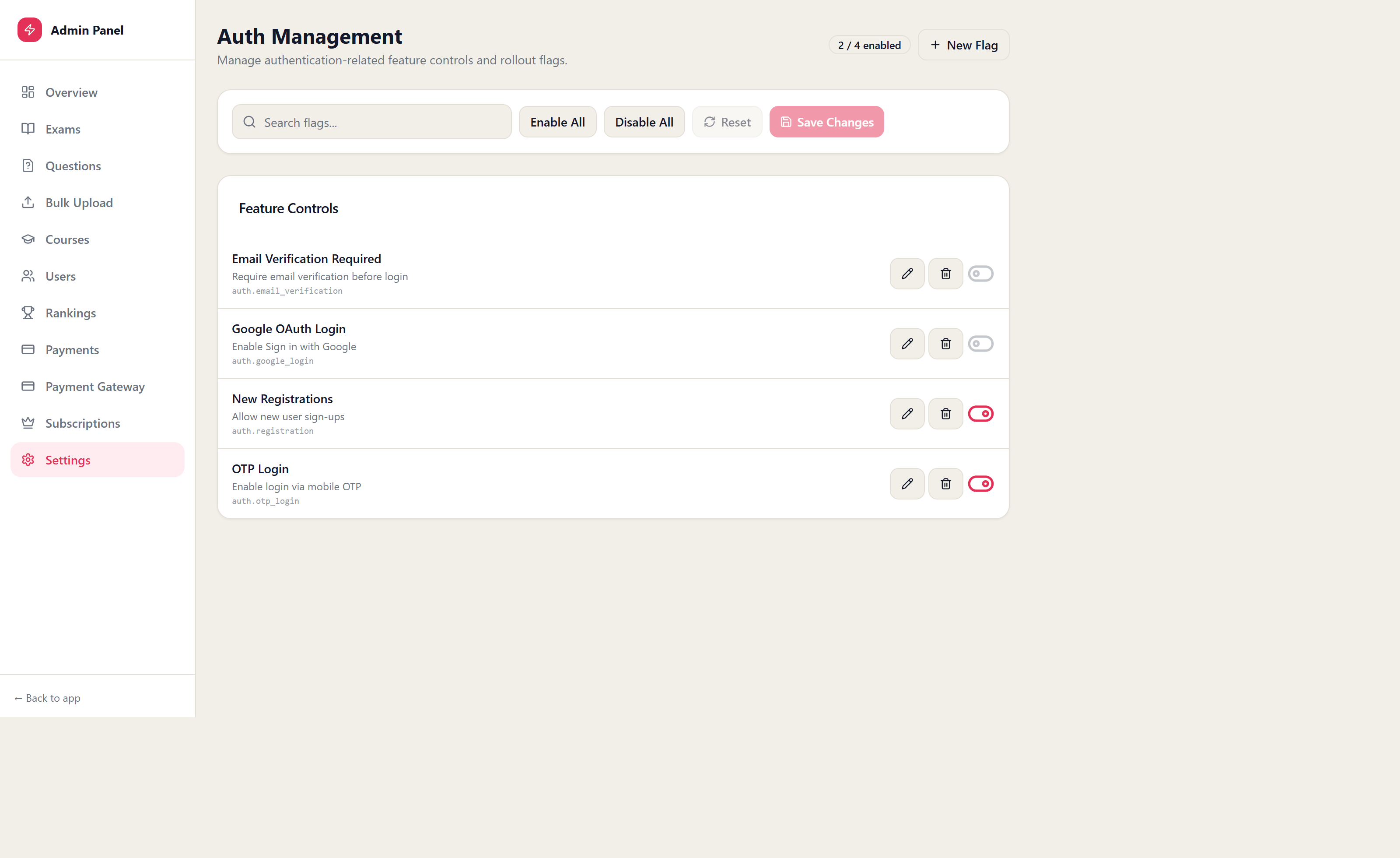Open the Questions section
1400x858 pixels.
click(98, 165)
